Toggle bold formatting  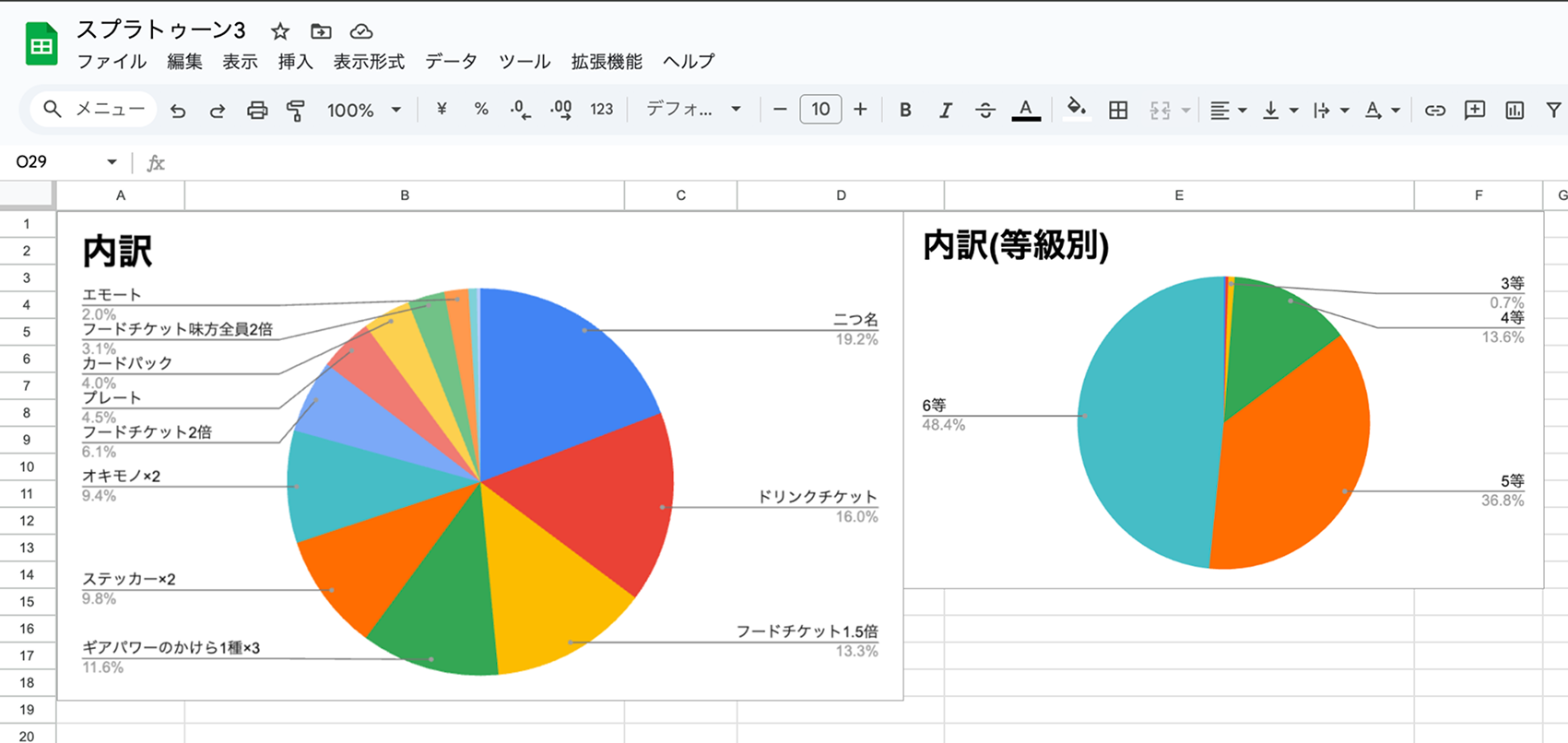(x=905, y=110)
